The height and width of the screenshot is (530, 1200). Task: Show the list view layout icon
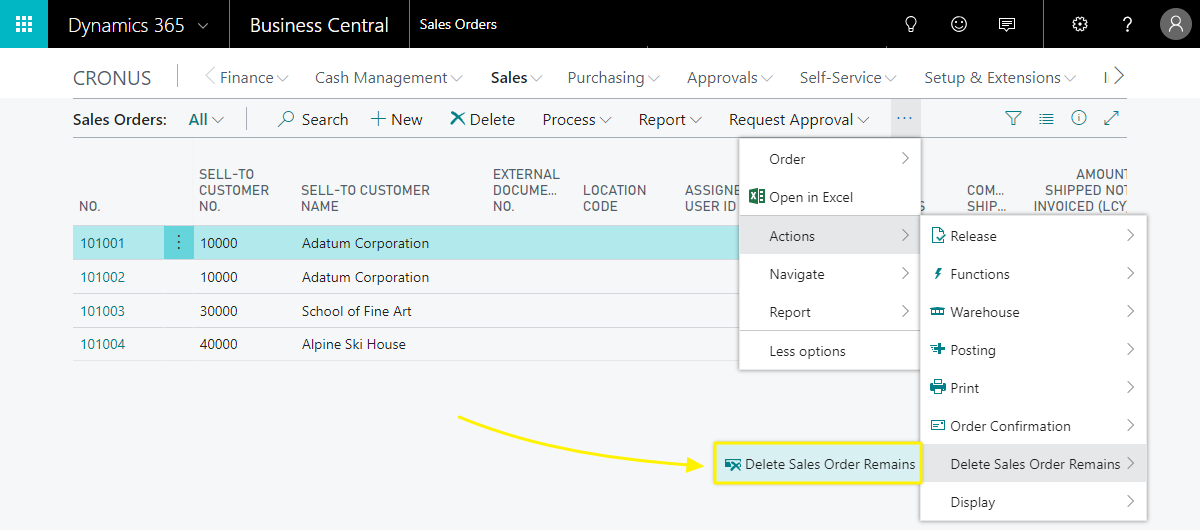1046,119
